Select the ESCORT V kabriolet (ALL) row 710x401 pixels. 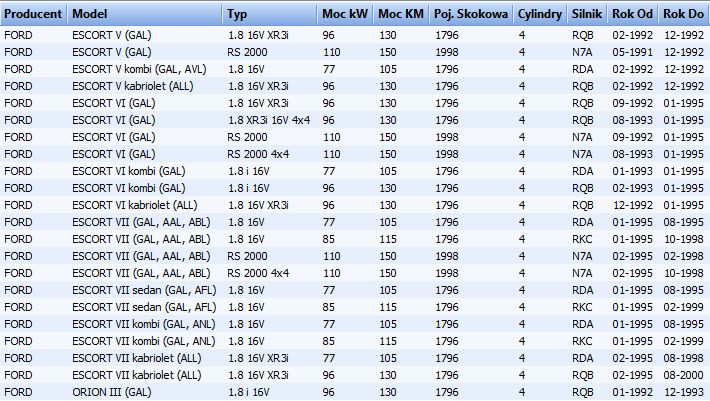tap(355, 86)
